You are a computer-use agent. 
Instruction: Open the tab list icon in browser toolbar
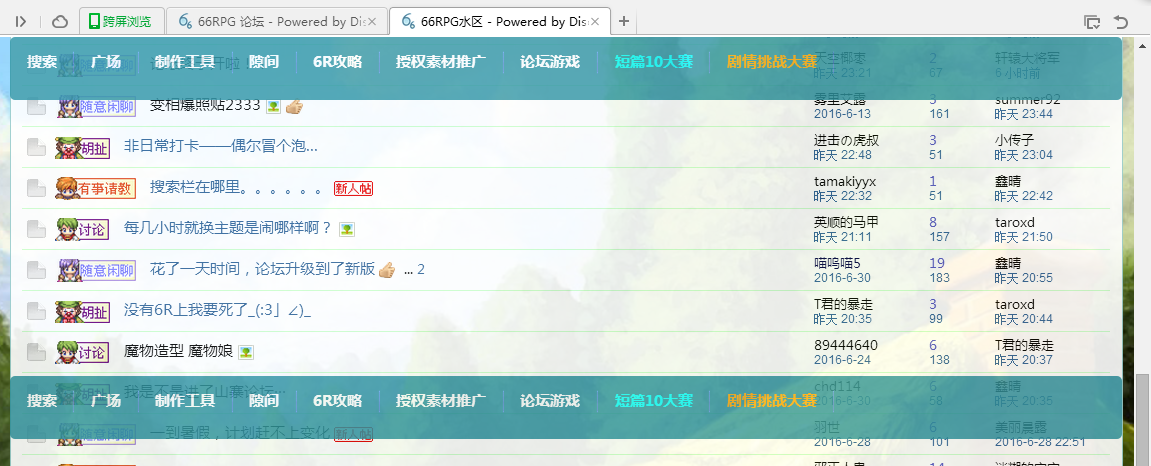click(x=1092, y=21)
